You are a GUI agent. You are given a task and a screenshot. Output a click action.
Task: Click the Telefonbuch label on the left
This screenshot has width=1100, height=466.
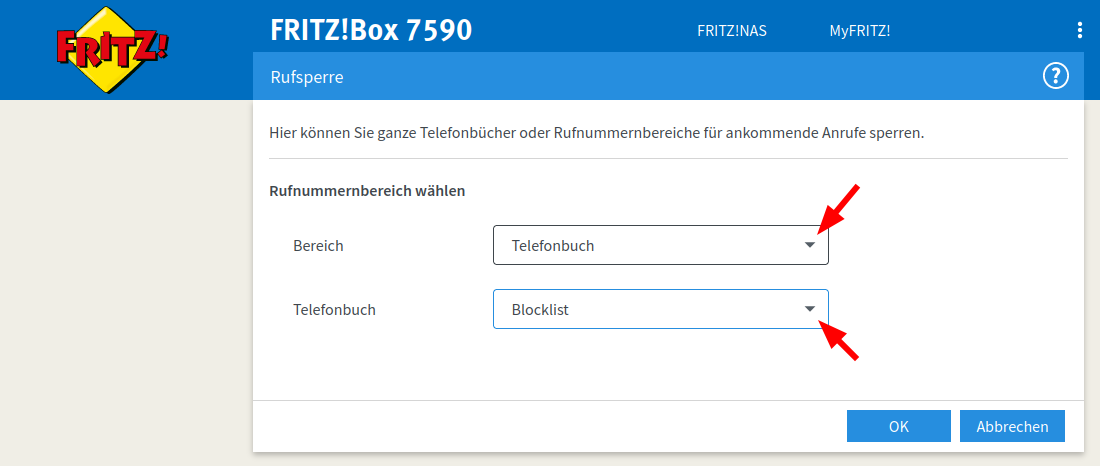334,310
